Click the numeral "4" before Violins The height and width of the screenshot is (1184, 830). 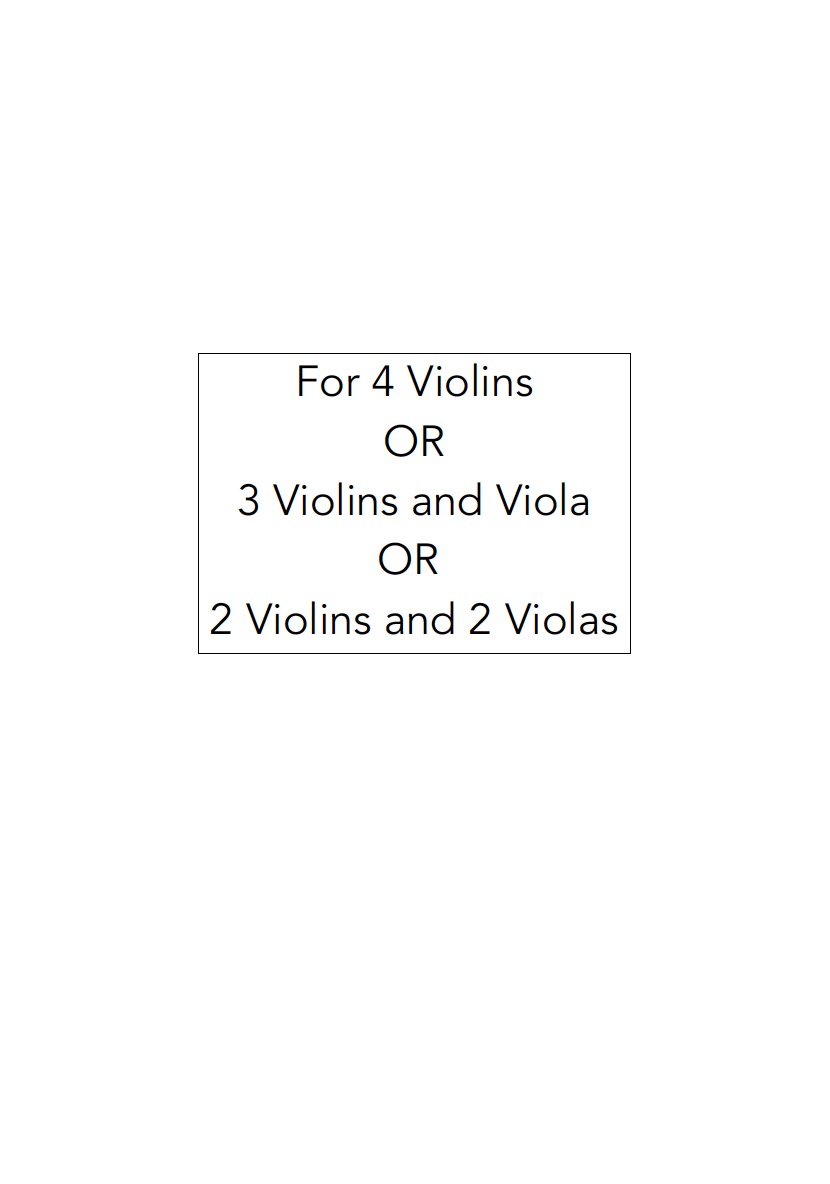tap(382, 382)
